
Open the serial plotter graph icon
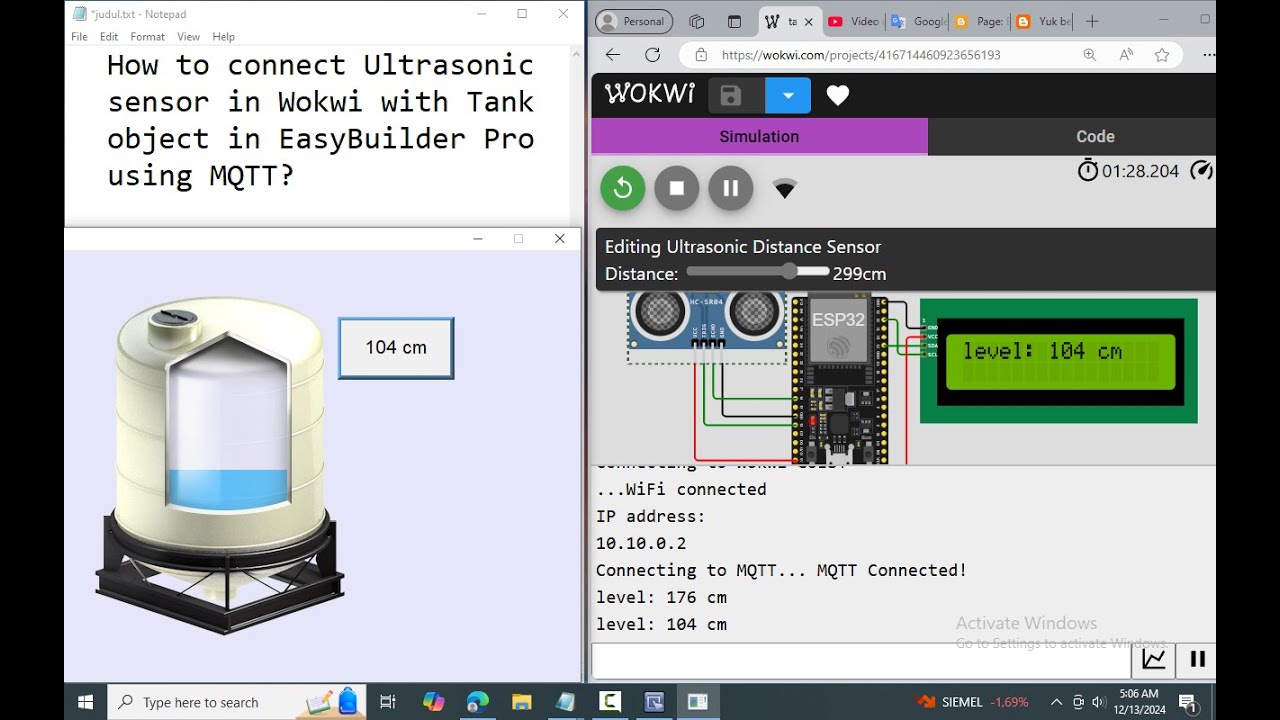1153,659
